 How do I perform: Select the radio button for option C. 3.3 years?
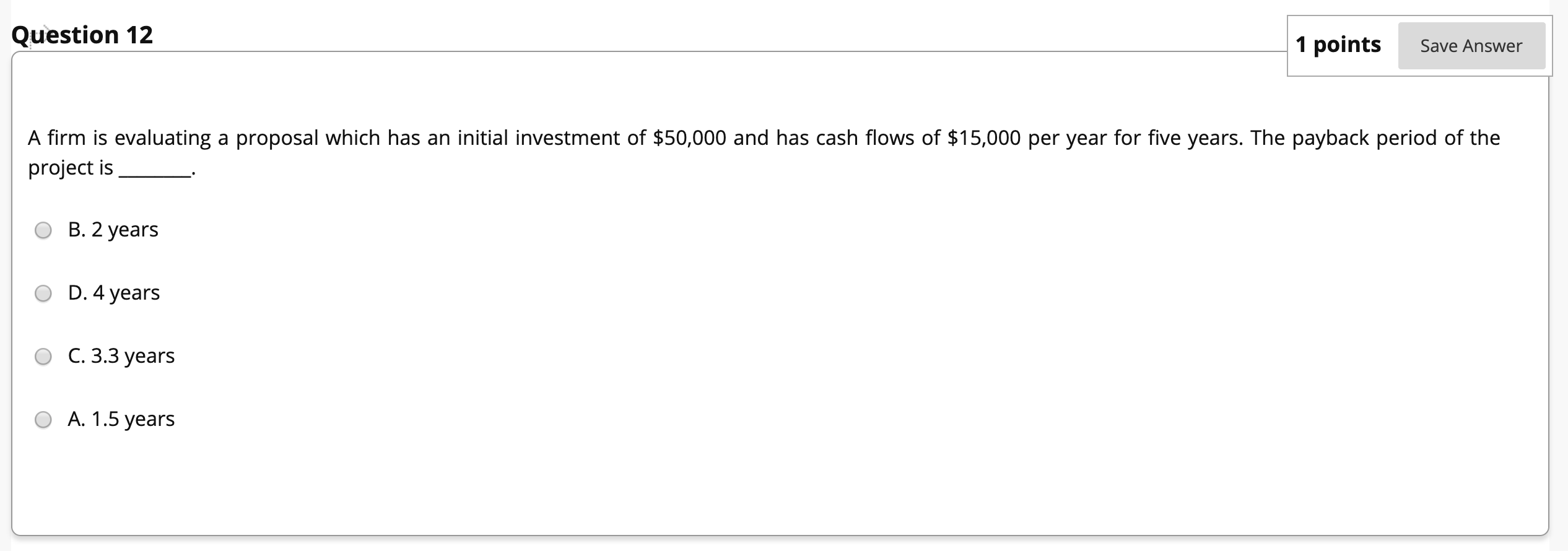(x=43, y=357)
